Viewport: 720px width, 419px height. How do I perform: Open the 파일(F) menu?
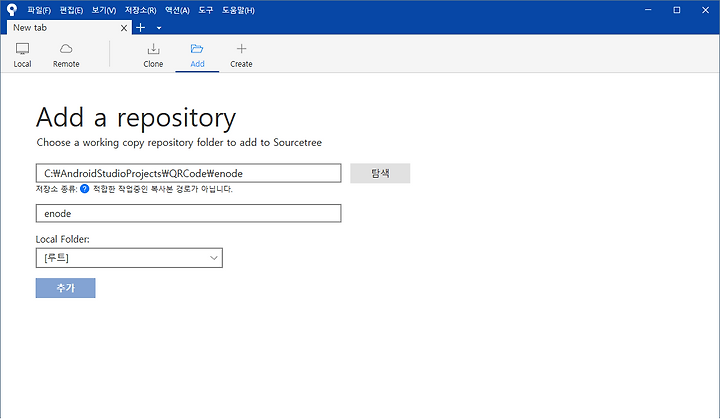(39, 10)
